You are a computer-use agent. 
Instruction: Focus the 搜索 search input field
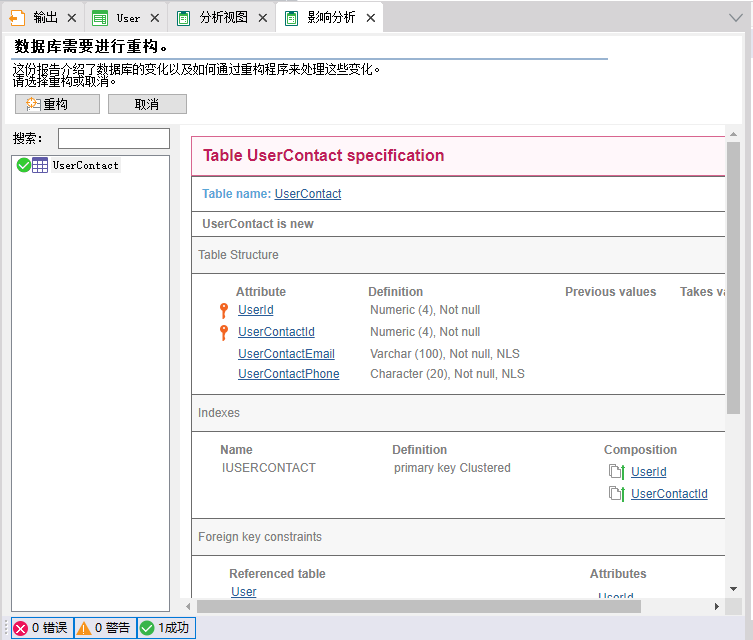point(114,138)
